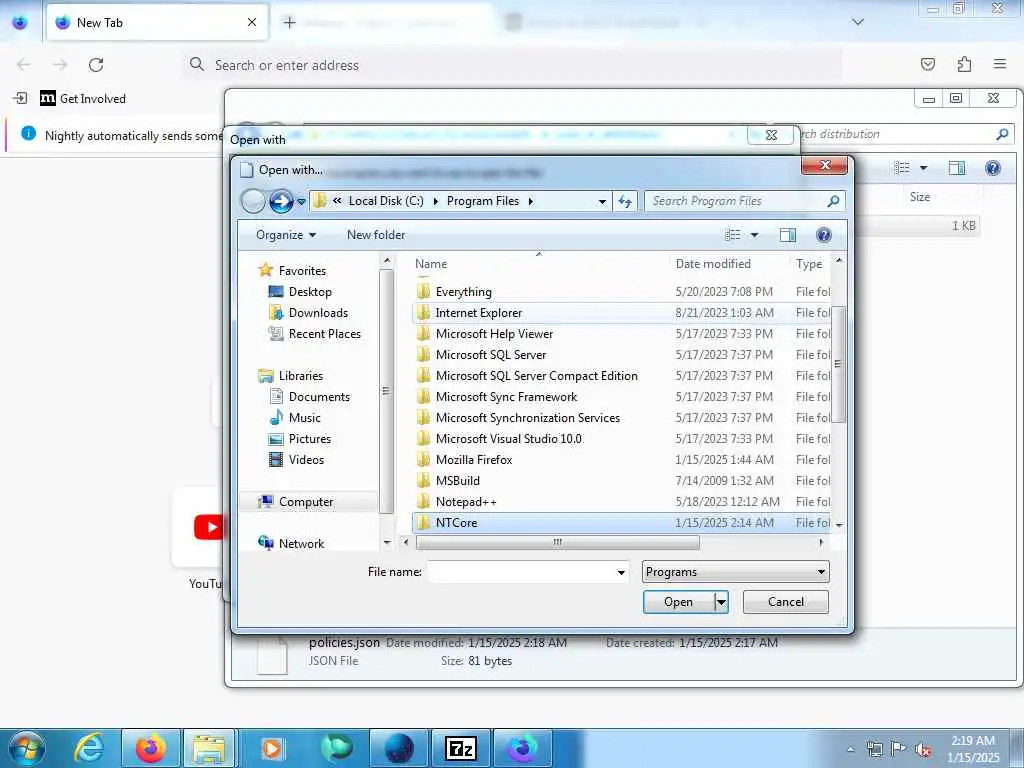Screen dimensions: 1024x768
Task: Open the NTCore folder in file list
Action: coord(456,522)
